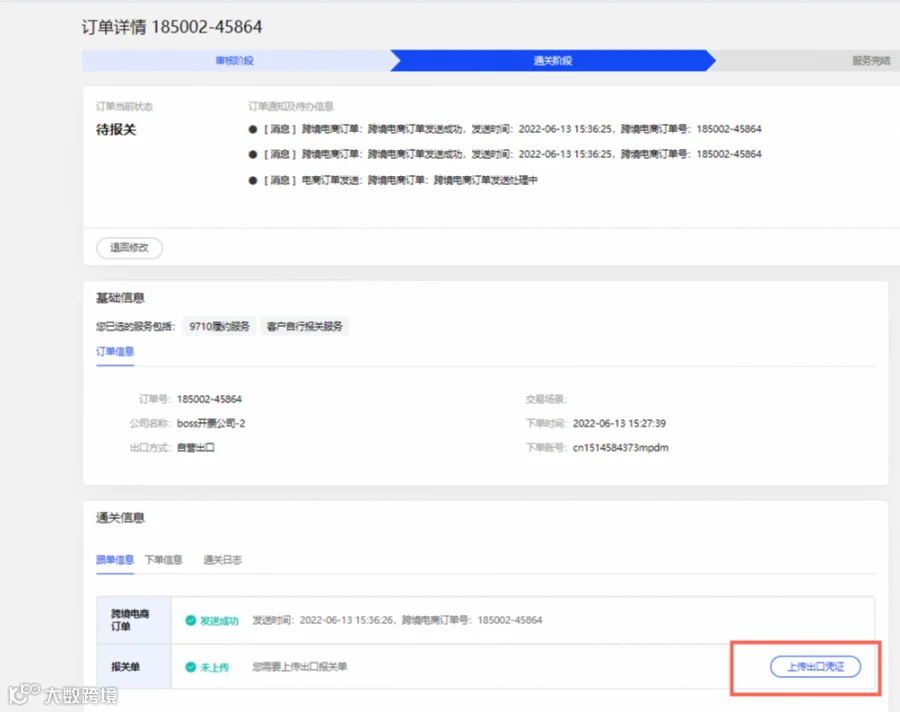
Task: Click second message bullet in notifications
Action: coord(253,154)
